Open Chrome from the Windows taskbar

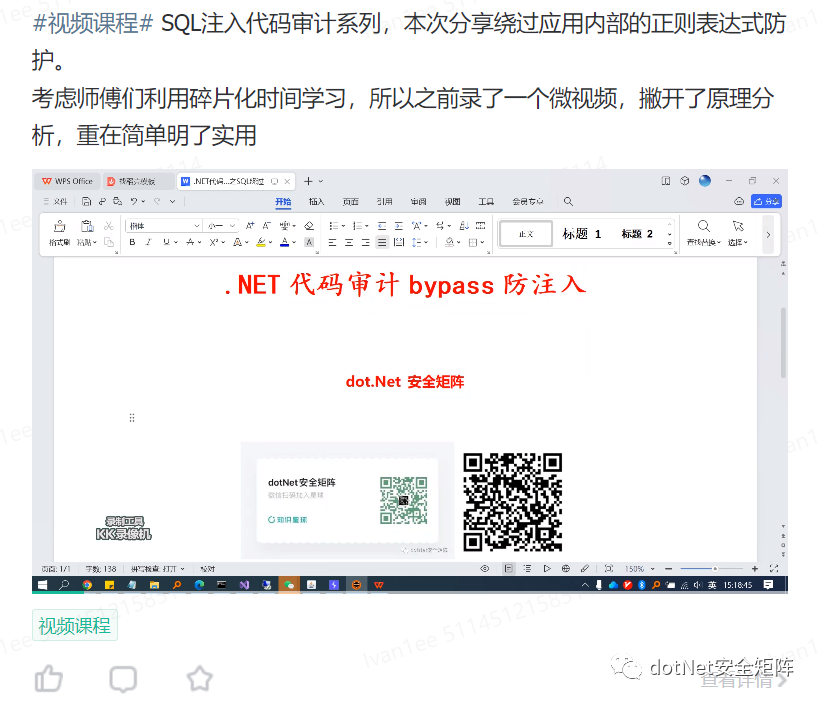point(87,585)
